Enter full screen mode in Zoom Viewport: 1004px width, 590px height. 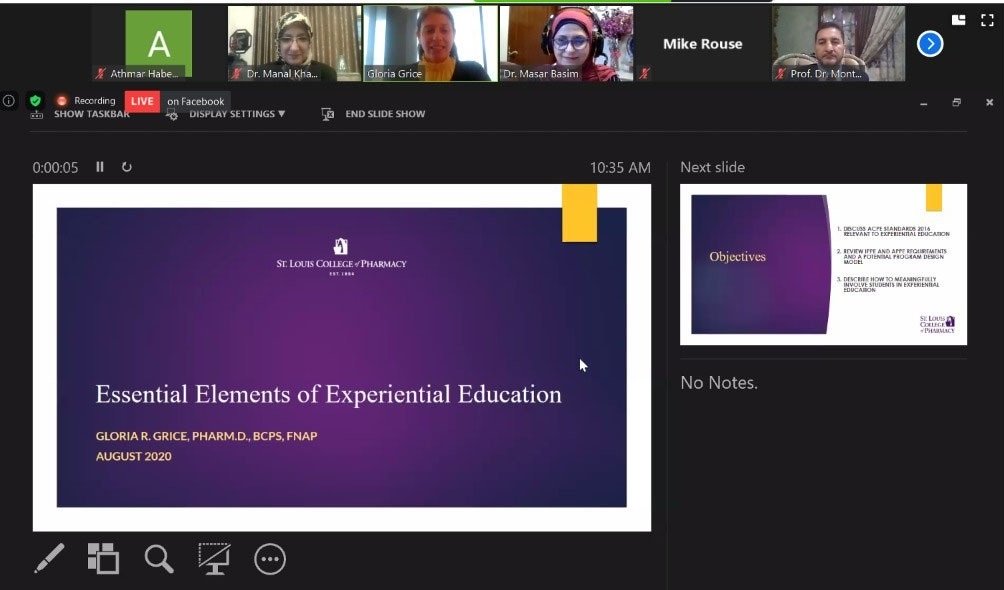click(x=987, y=19)
